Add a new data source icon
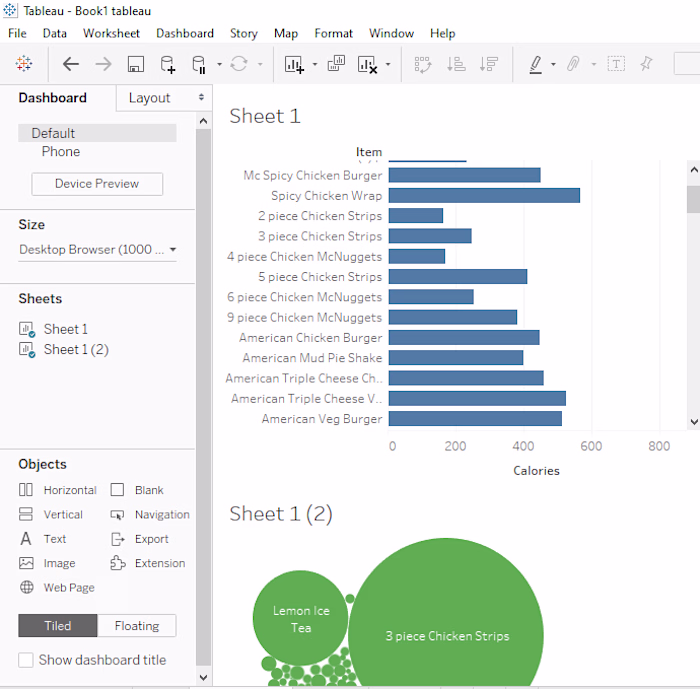 [x=167, y=64]
